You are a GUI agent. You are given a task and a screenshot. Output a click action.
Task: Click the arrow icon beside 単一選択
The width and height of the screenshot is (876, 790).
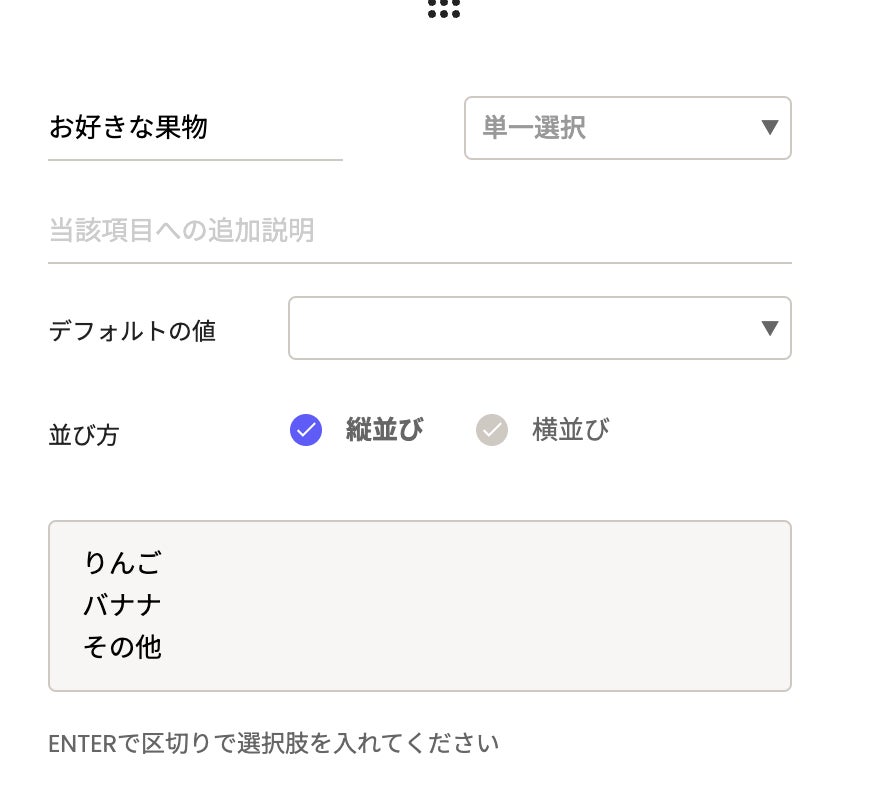[769, 128]
